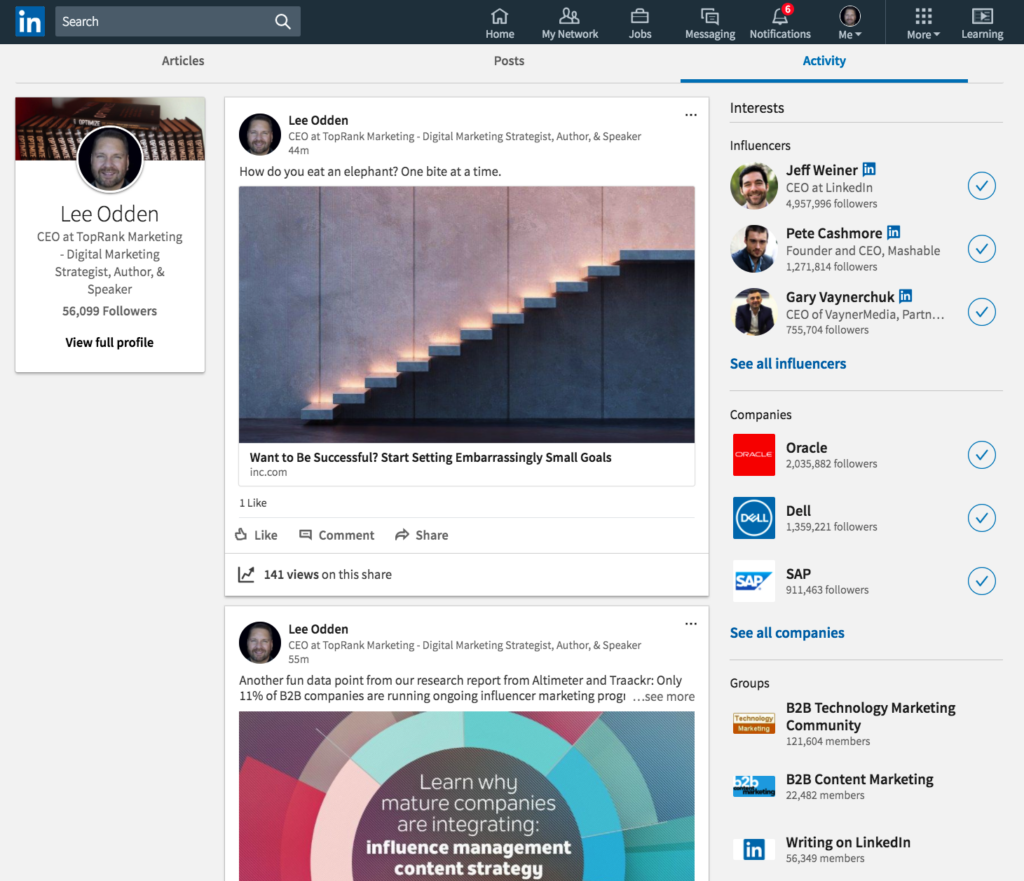This screenshot has height=881, width=1024.
Task: Click View full profile
Action: click(110, 342)
